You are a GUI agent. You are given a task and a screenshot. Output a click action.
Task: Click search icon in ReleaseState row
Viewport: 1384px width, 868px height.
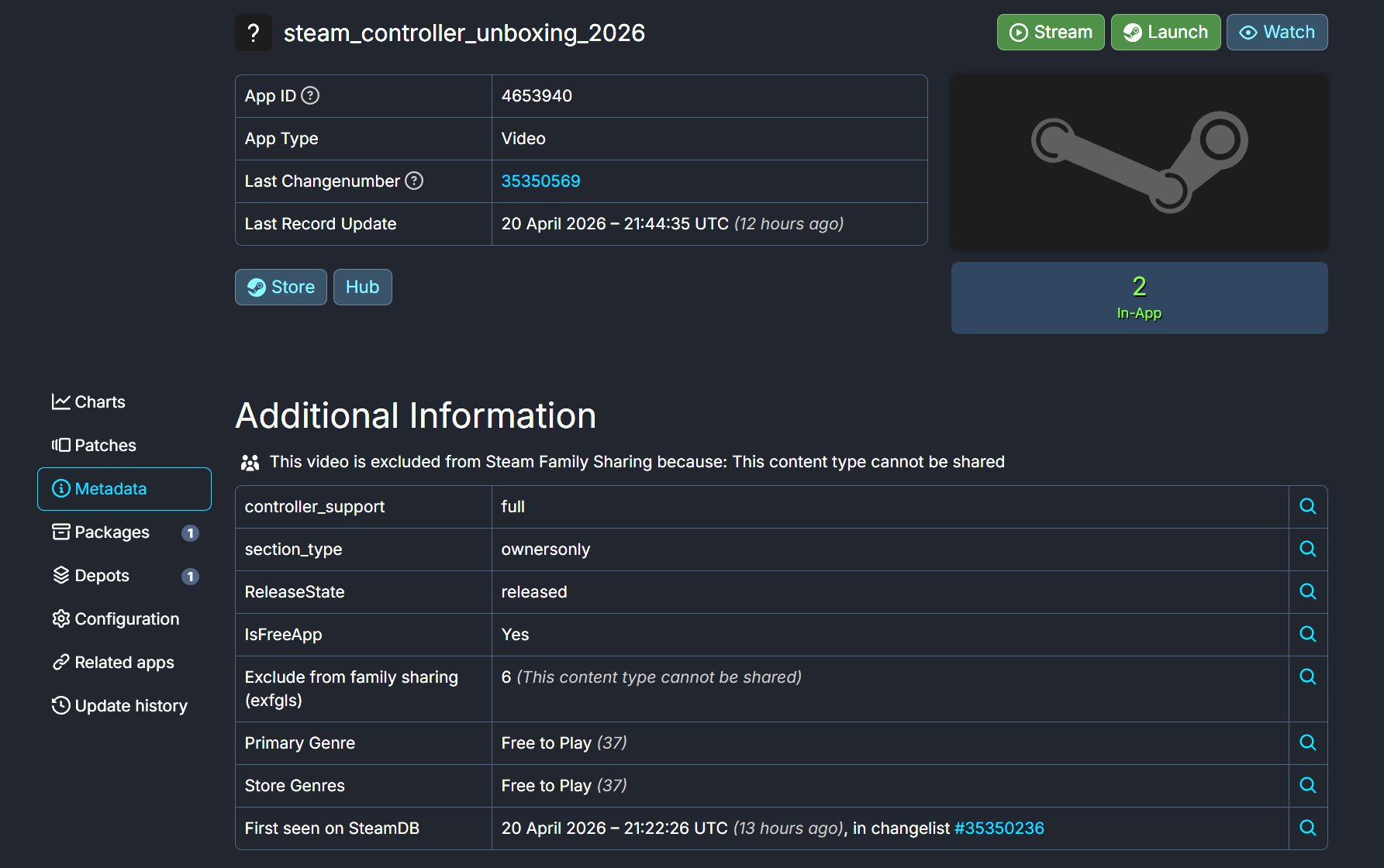1307,591
